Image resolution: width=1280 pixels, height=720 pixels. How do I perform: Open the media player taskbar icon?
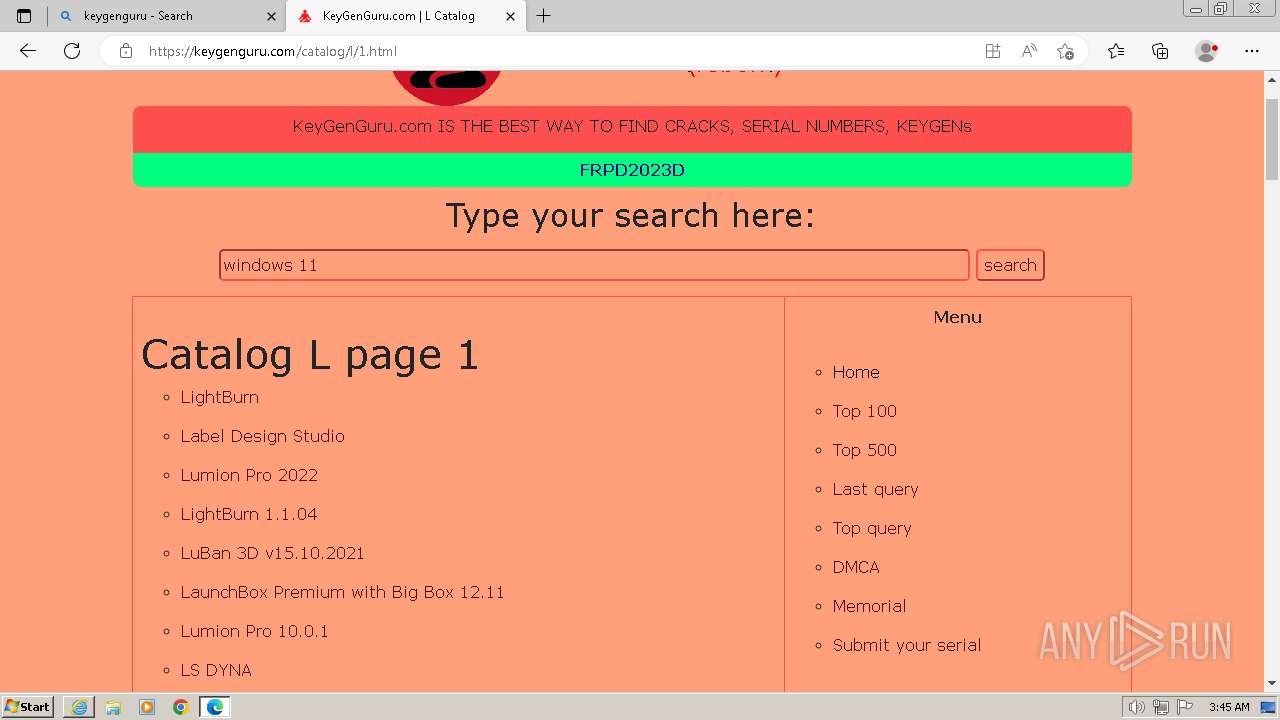click(147, 707)
